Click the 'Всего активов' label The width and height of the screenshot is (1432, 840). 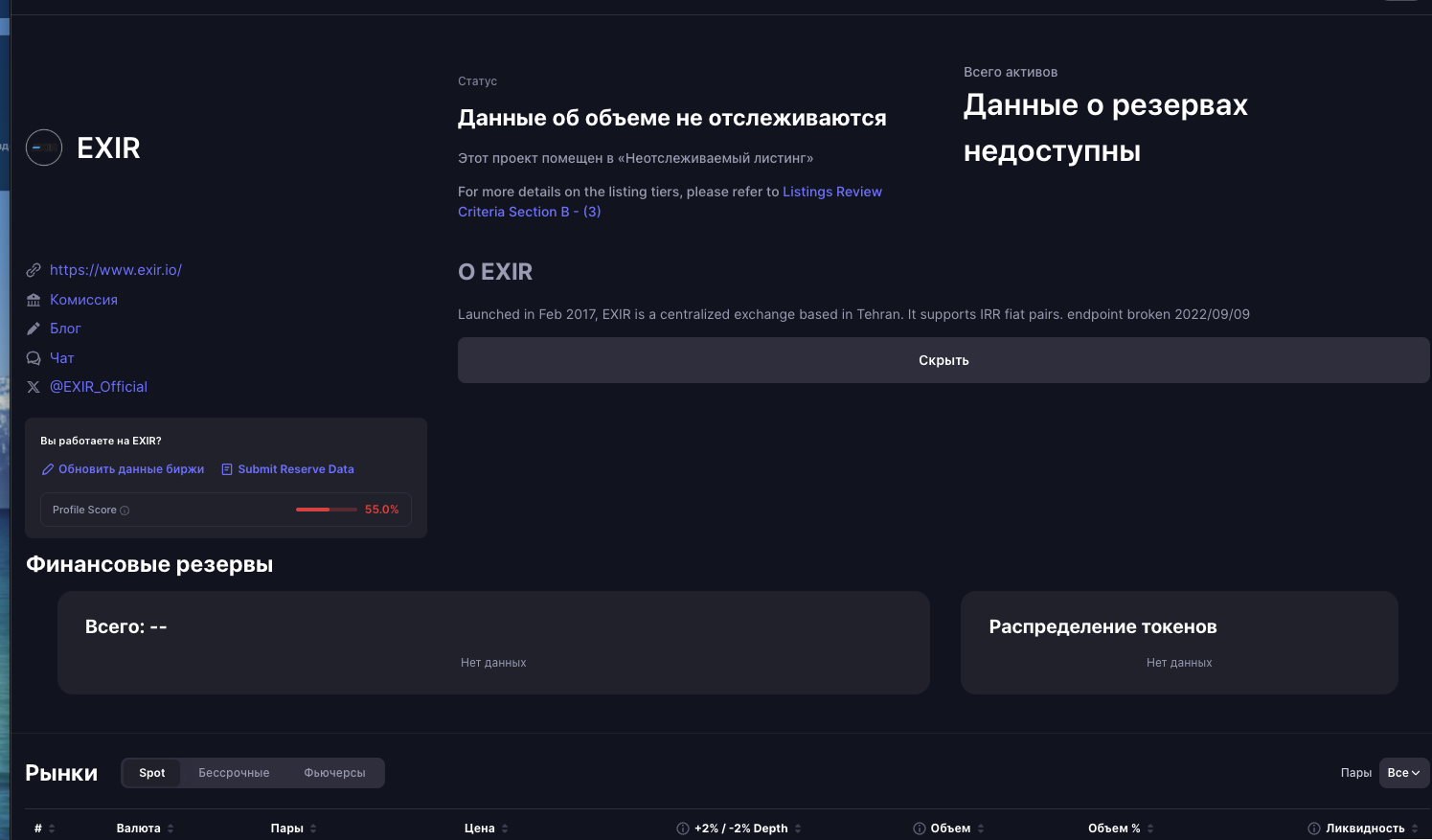click(x=1011, y=72)
